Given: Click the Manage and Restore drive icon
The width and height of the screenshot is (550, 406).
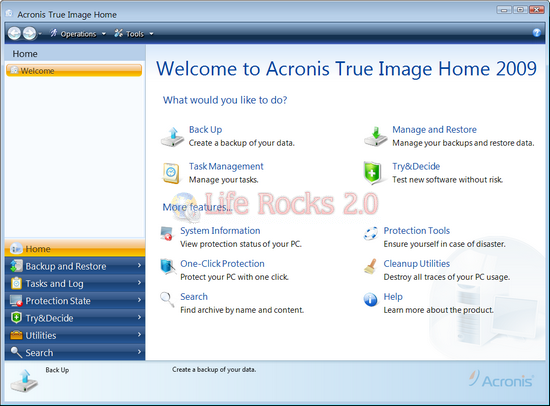Looking at the screenshot, I should click(375, 137).
